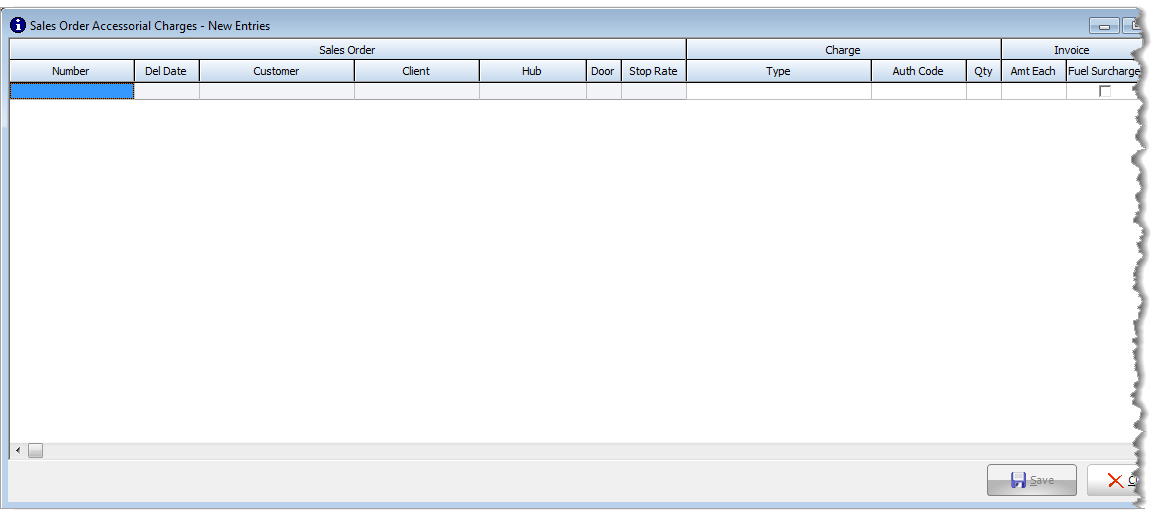Screen dimensions: 1163x517
Task: Click the Del Date cell in first row
Action: pyautogui.click(x=167, y=91)
